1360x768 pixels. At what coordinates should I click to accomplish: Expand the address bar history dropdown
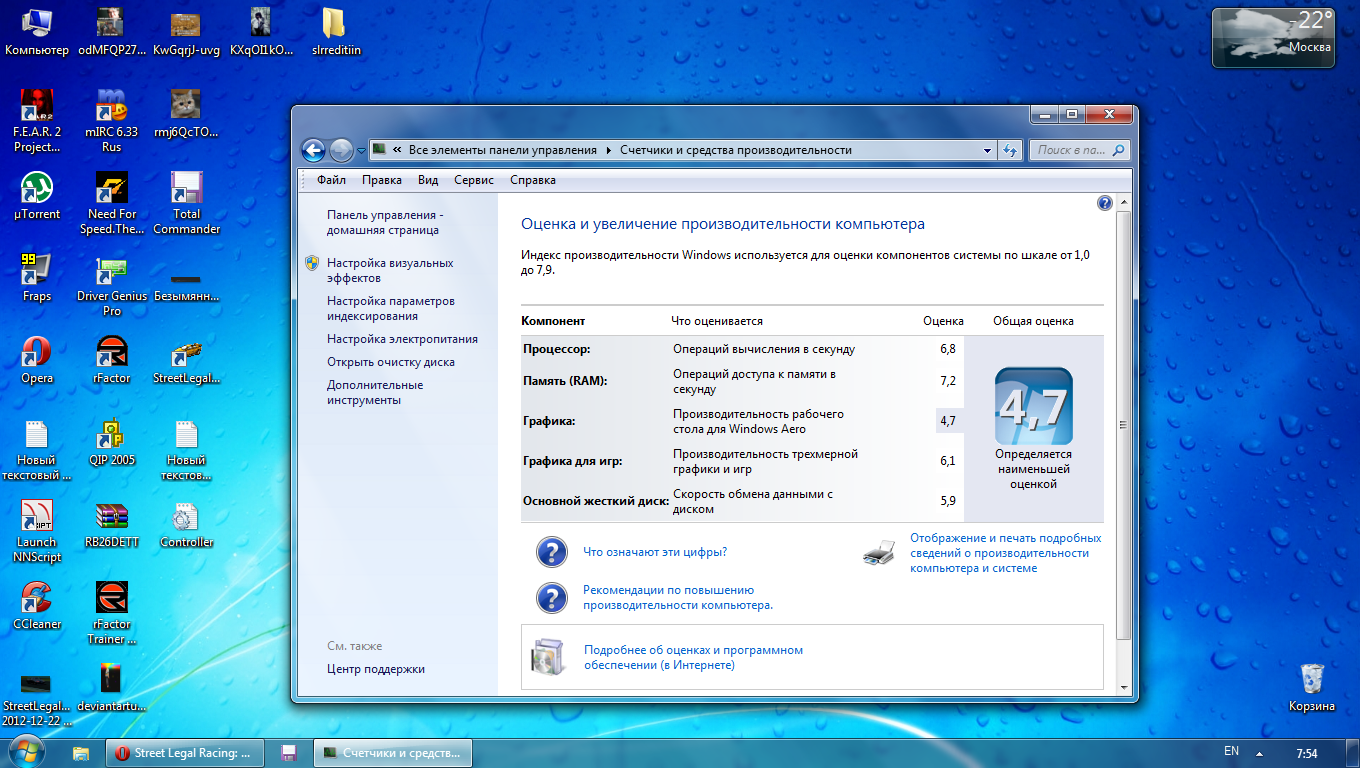[987, 150]
